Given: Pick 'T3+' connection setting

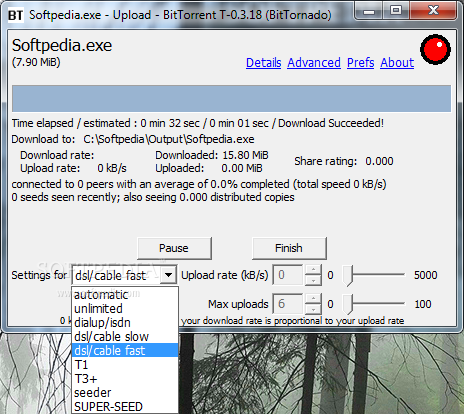Looking at the screenshot, I should pyautogui.click(x=125, y=379).
